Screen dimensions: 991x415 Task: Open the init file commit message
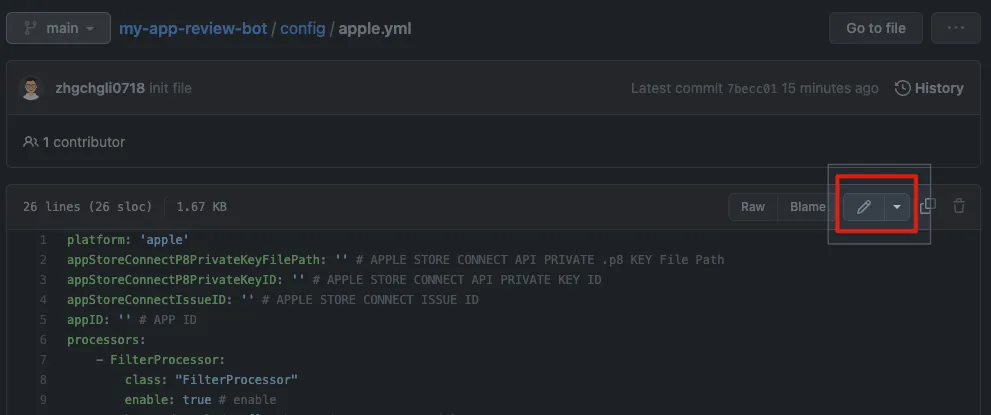pos(170,88)
